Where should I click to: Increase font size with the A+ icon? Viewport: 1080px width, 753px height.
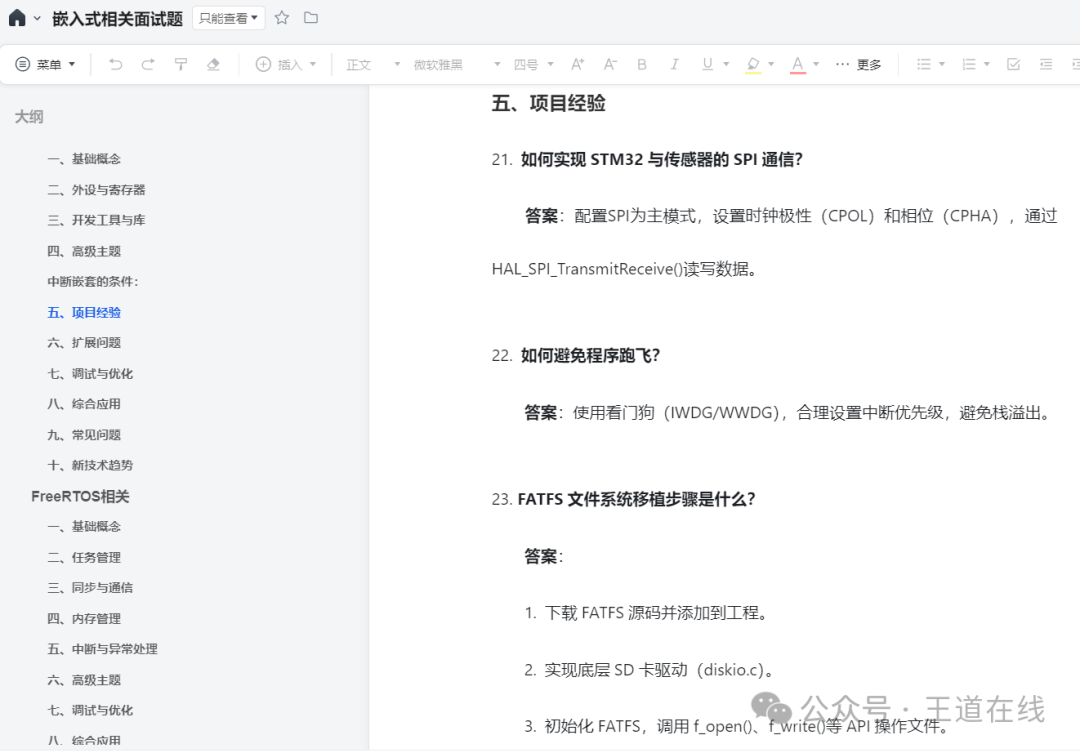pyautogui.click(x=577, y=64)
